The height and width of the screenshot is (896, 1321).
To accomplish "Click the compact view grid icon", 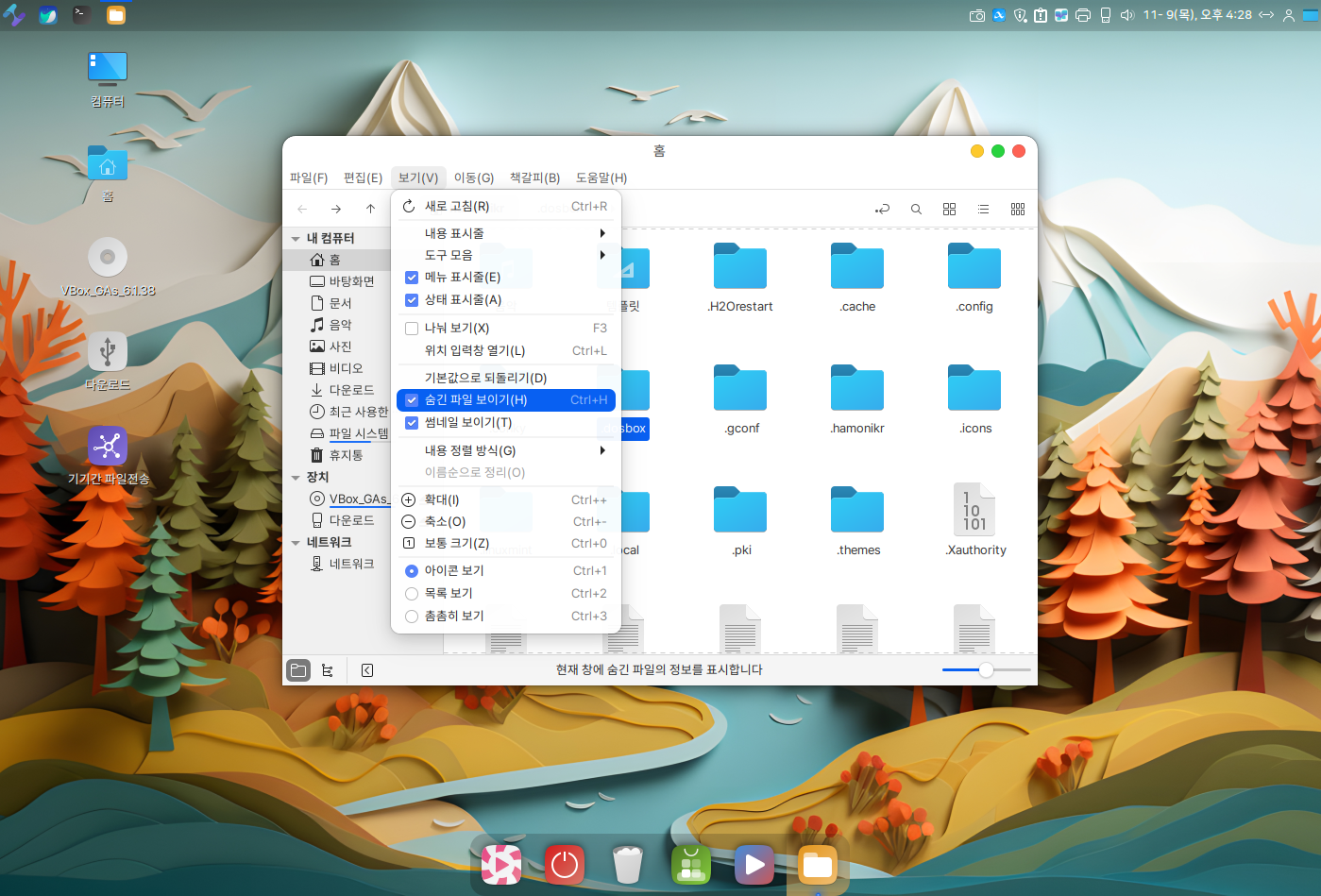I will (x=1017, y=209).
